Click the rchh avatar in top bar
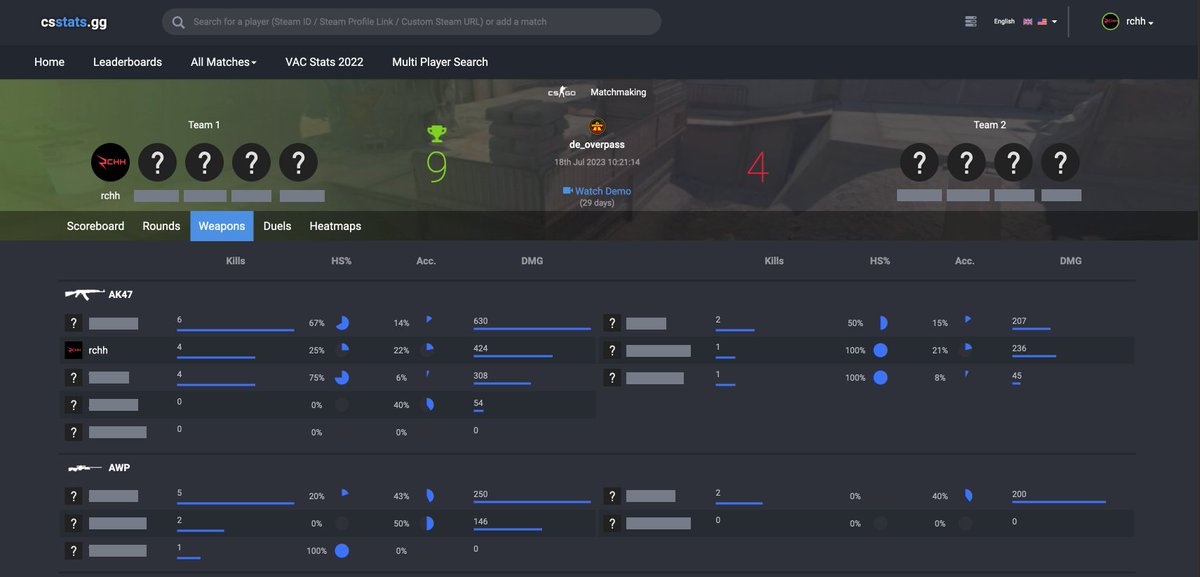The width and height of the screenshot is (1200, 577). (1110, 21)
